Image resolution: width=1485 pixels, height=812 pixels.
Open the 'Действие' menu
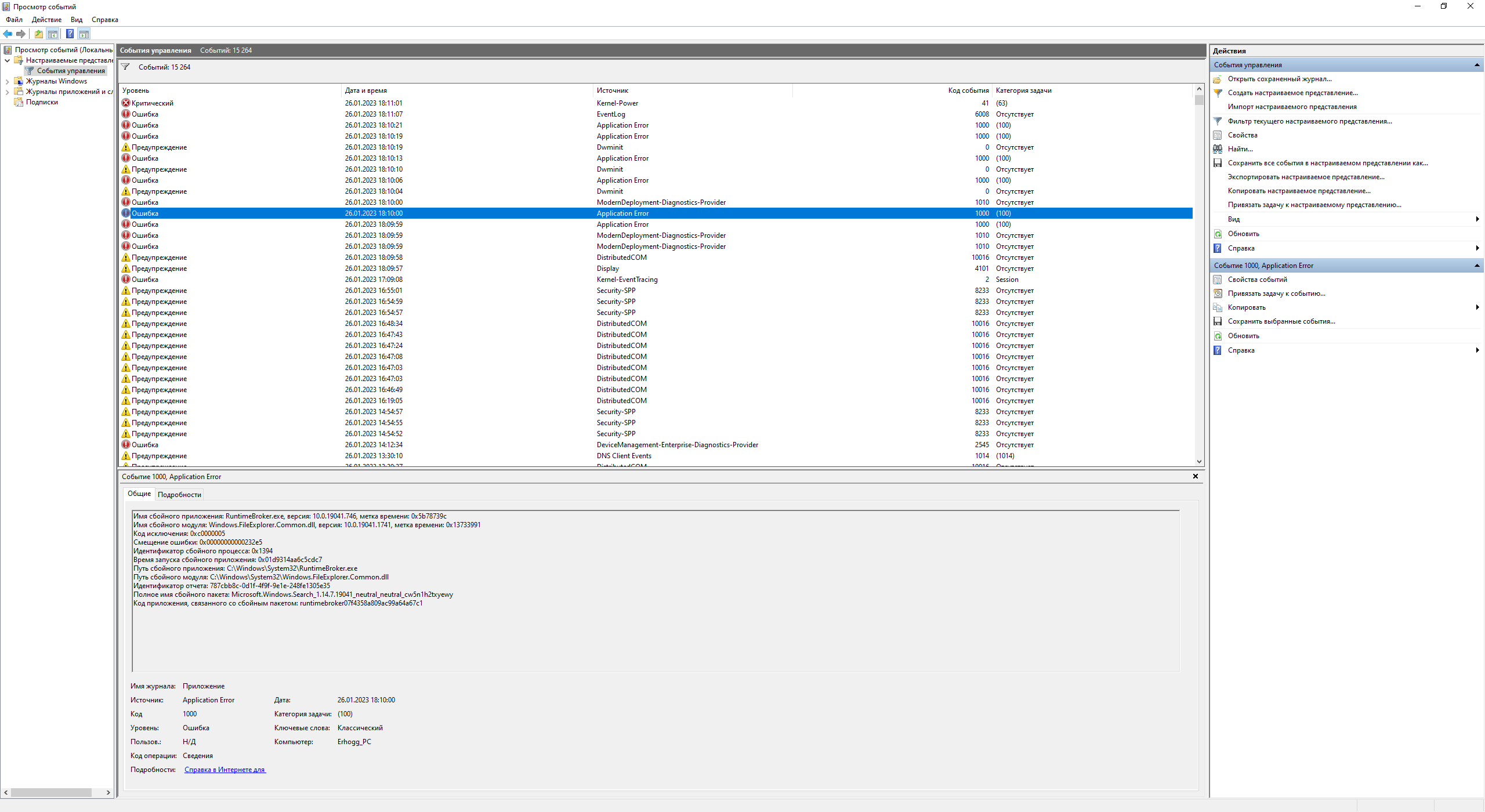(x=46, y=20)
